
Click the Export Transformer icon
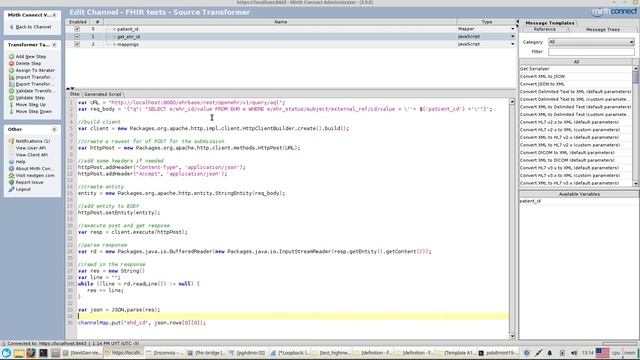click(x=11, y=84)
